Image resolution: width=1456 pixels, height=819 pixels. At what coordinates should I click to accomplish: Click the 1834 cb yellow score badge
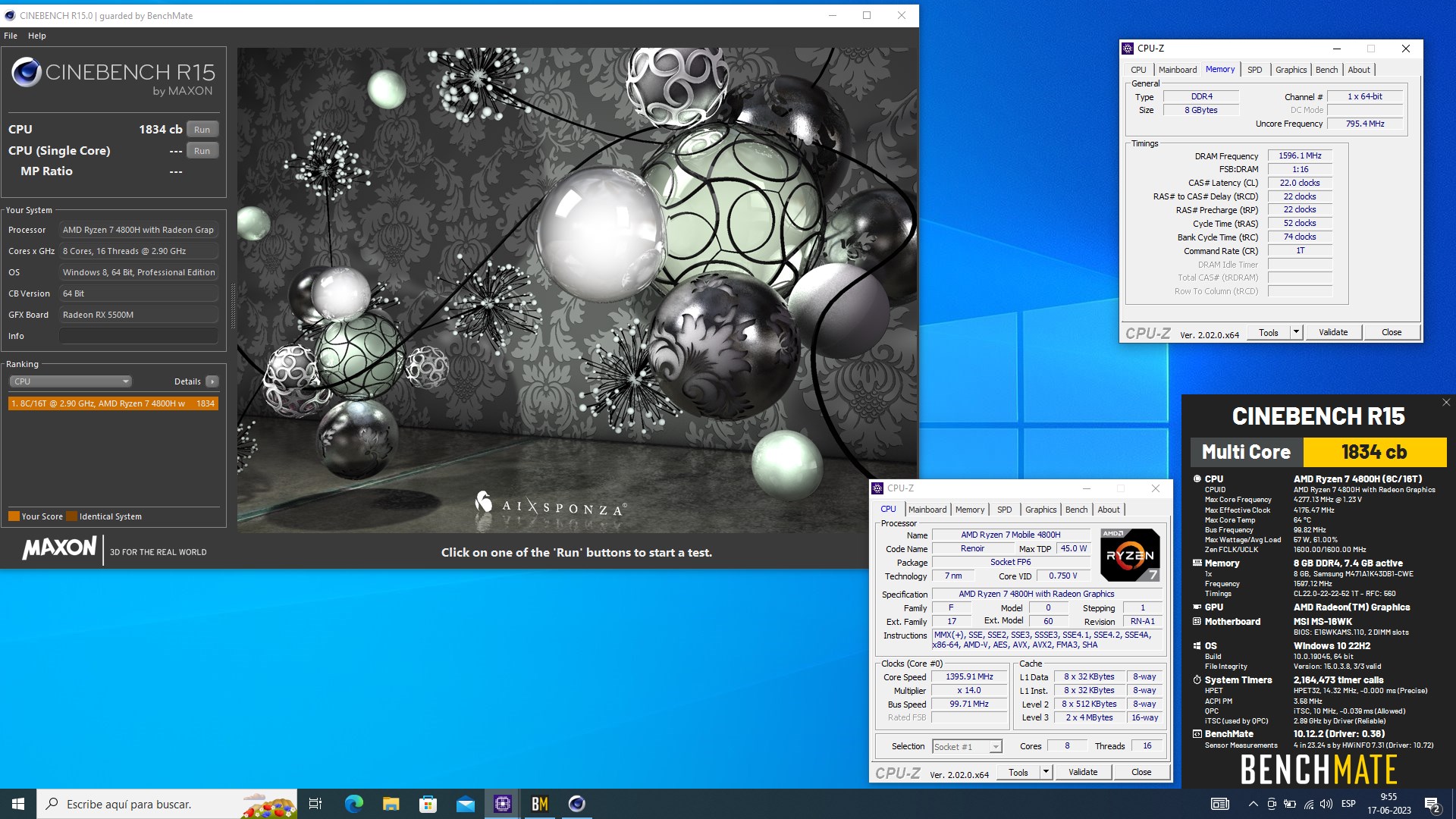pos(1374,452)
